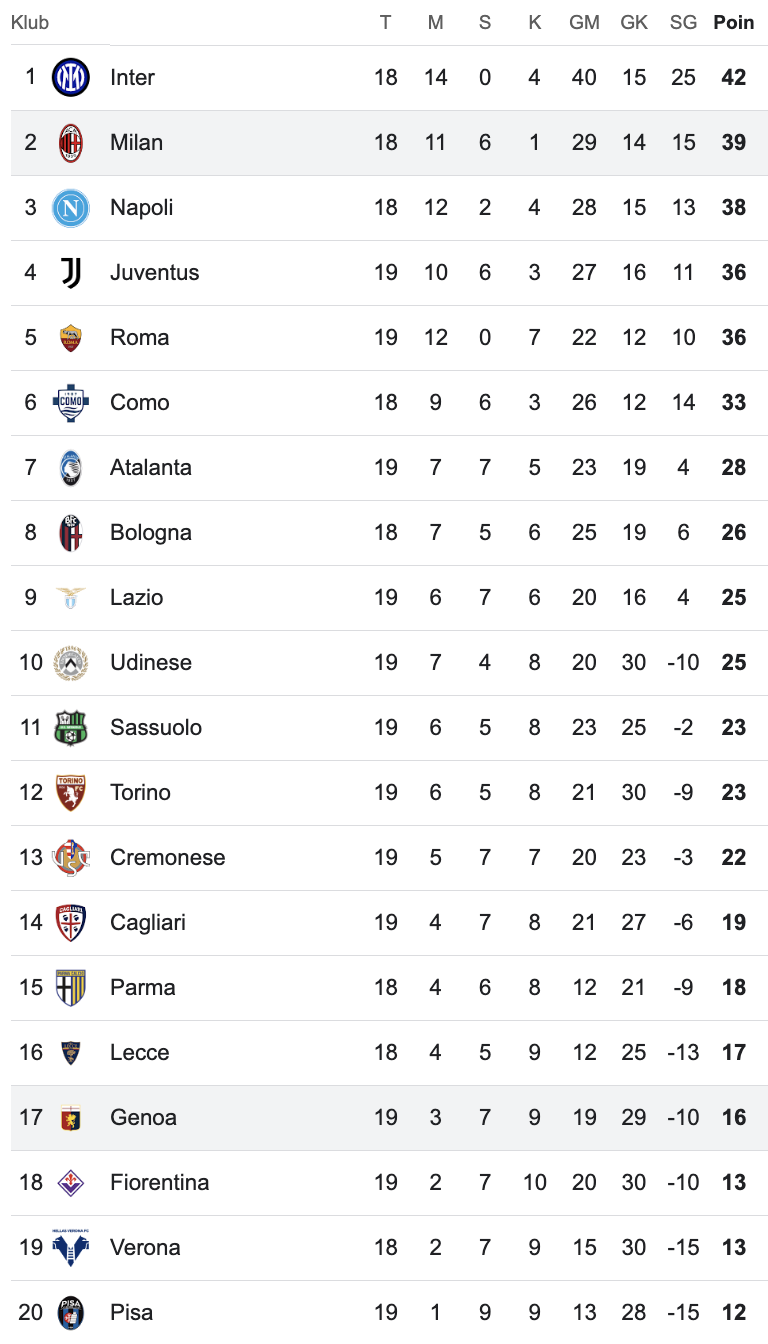Select the Fiorentina team name
Image resolution: width=768 pixels, height=1344 pixels.
click(159, 1183)
